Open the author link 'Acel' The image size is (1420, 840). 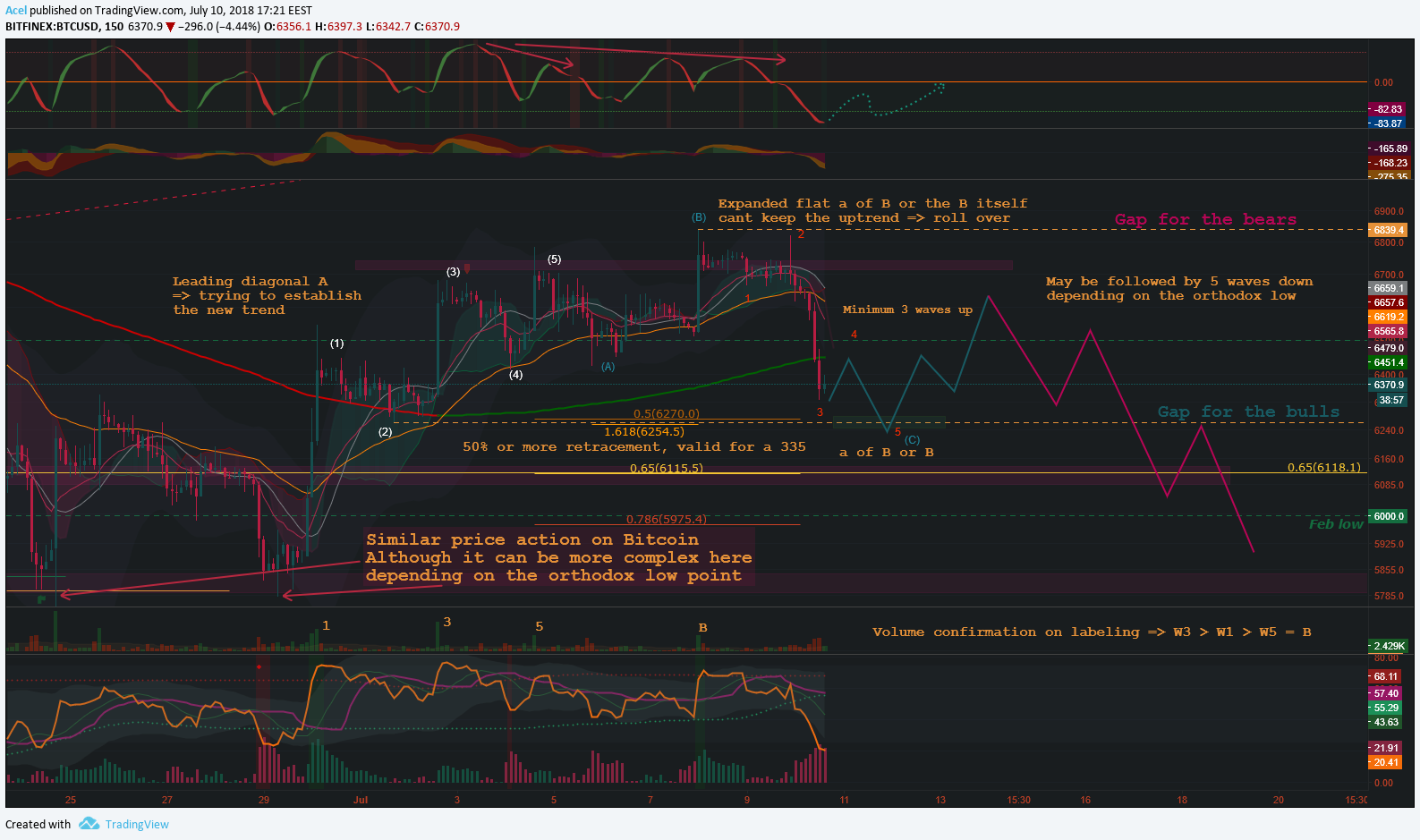(16, 11)
